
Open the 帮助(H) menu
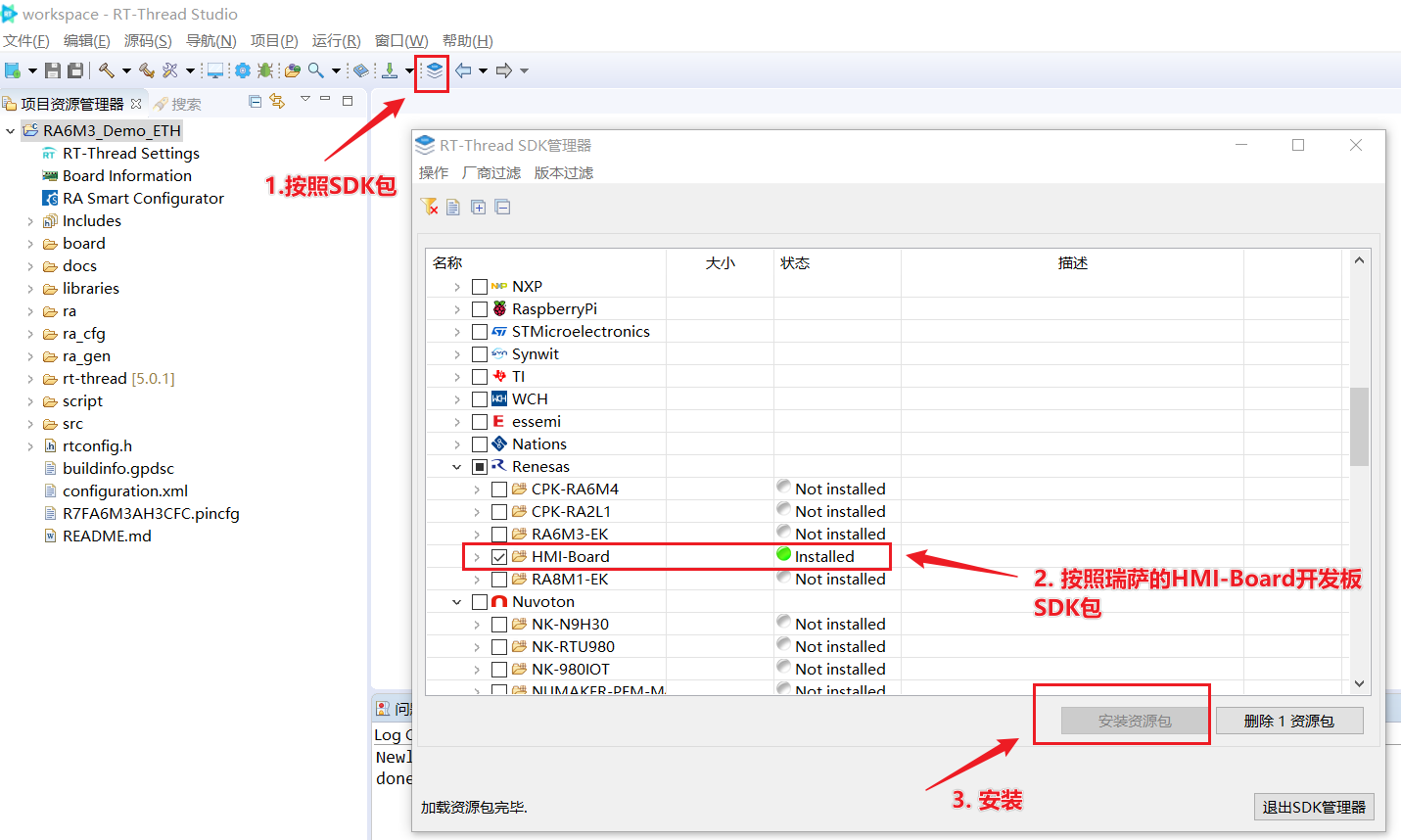(468, 40)
